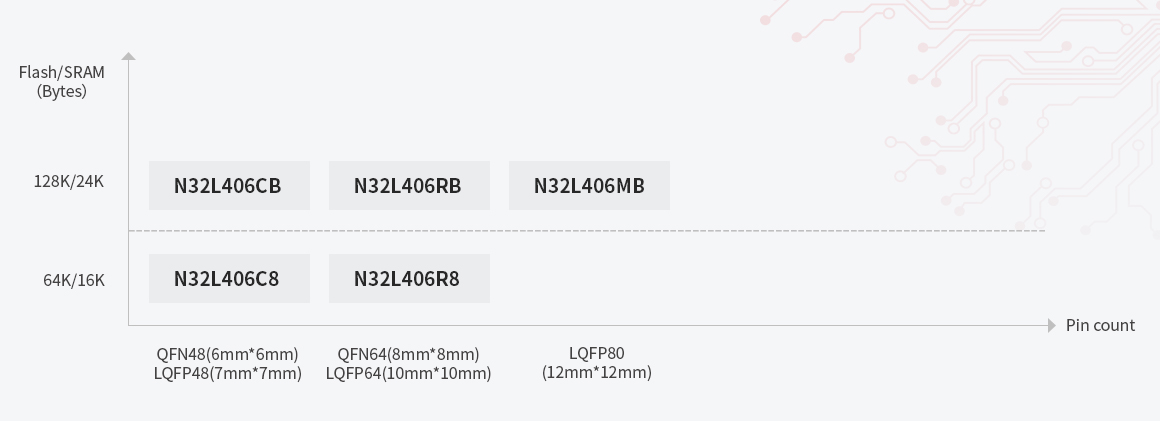Click the LQFP80 package label

596,353
